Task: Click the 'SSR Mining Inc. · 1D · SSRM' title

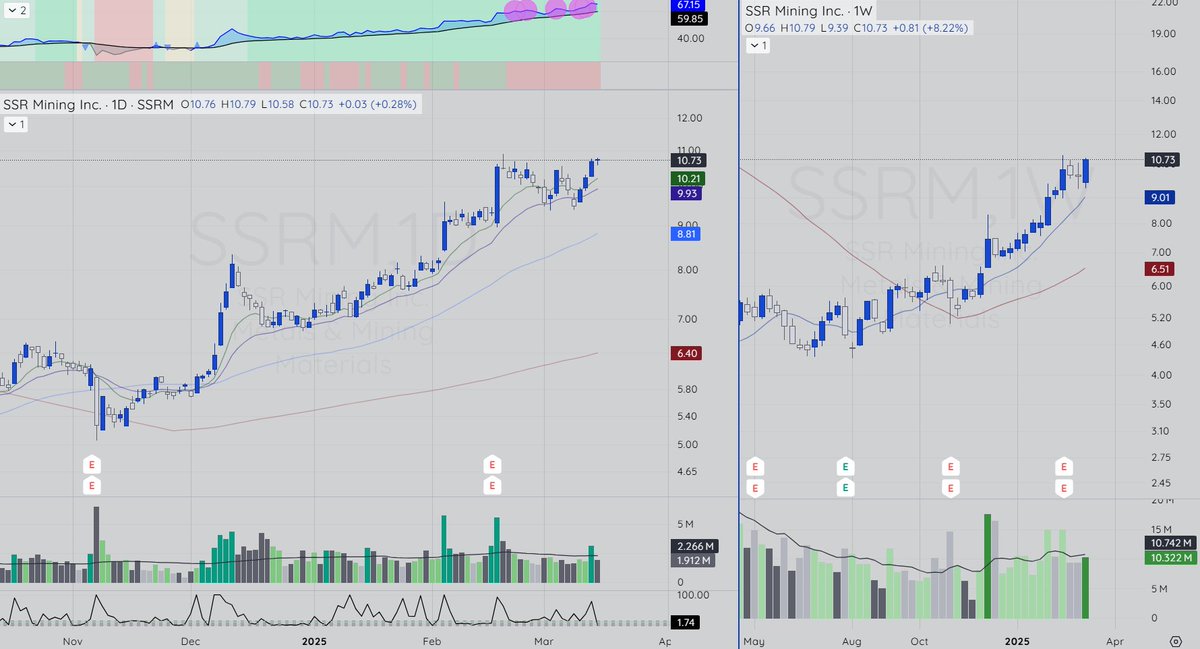Action: pos(86,104)
